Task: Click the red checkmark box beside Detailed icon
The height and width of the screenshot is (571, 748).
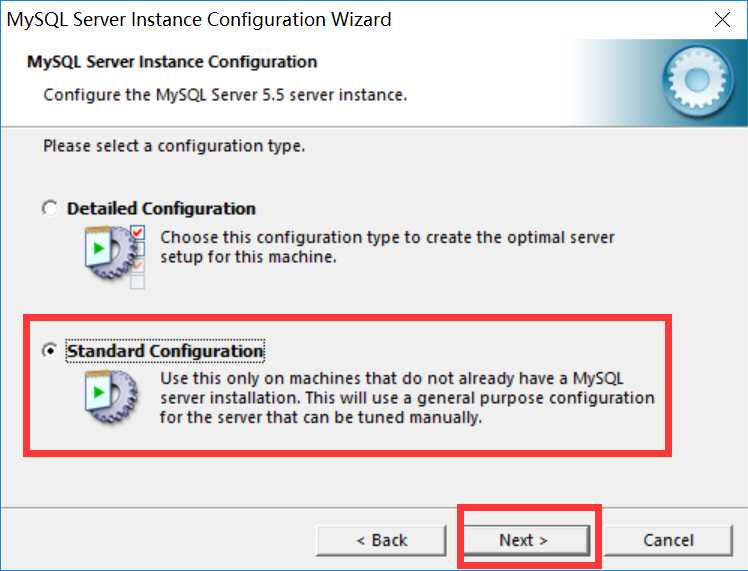Action: 138,232
